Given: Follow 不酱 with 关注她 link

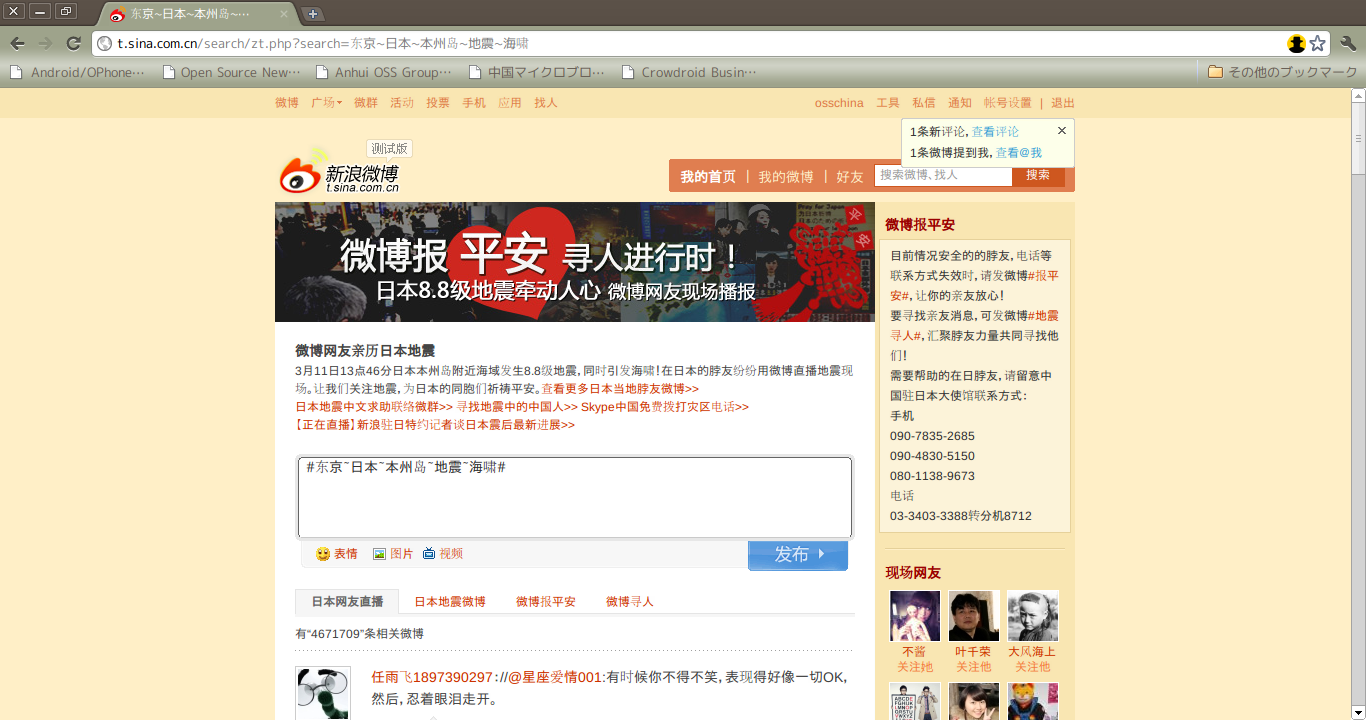Looking at the screenshot, I should coord(915,667).
